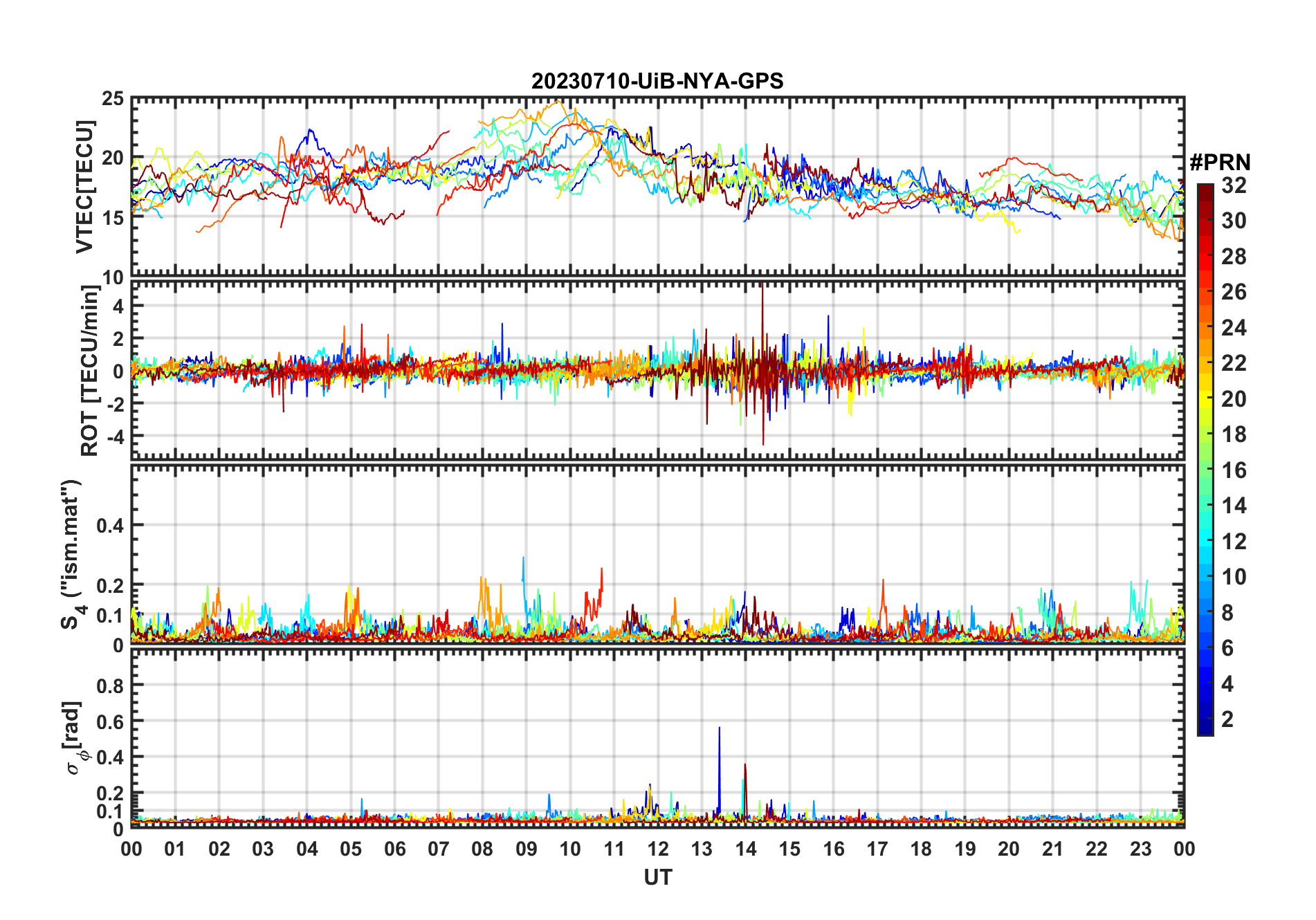Screen dimensions: 1316x920
Task: Select the "25" tick on VTEC axis
Action: pyautogui.click(x=113, y=99)
